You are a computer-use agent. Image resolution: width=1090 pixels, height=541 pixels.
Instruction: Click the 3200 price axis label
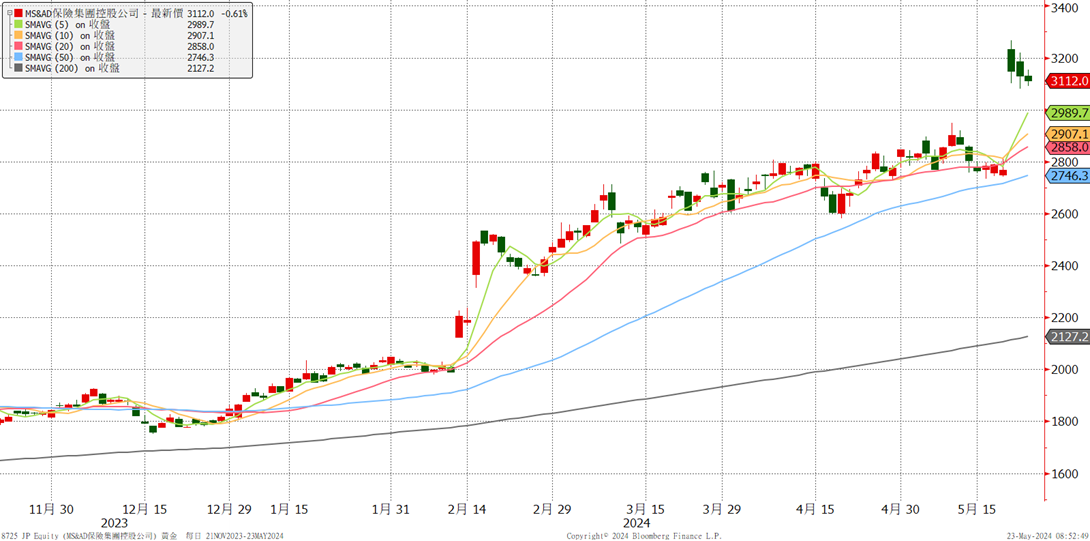click(1066, 58)
